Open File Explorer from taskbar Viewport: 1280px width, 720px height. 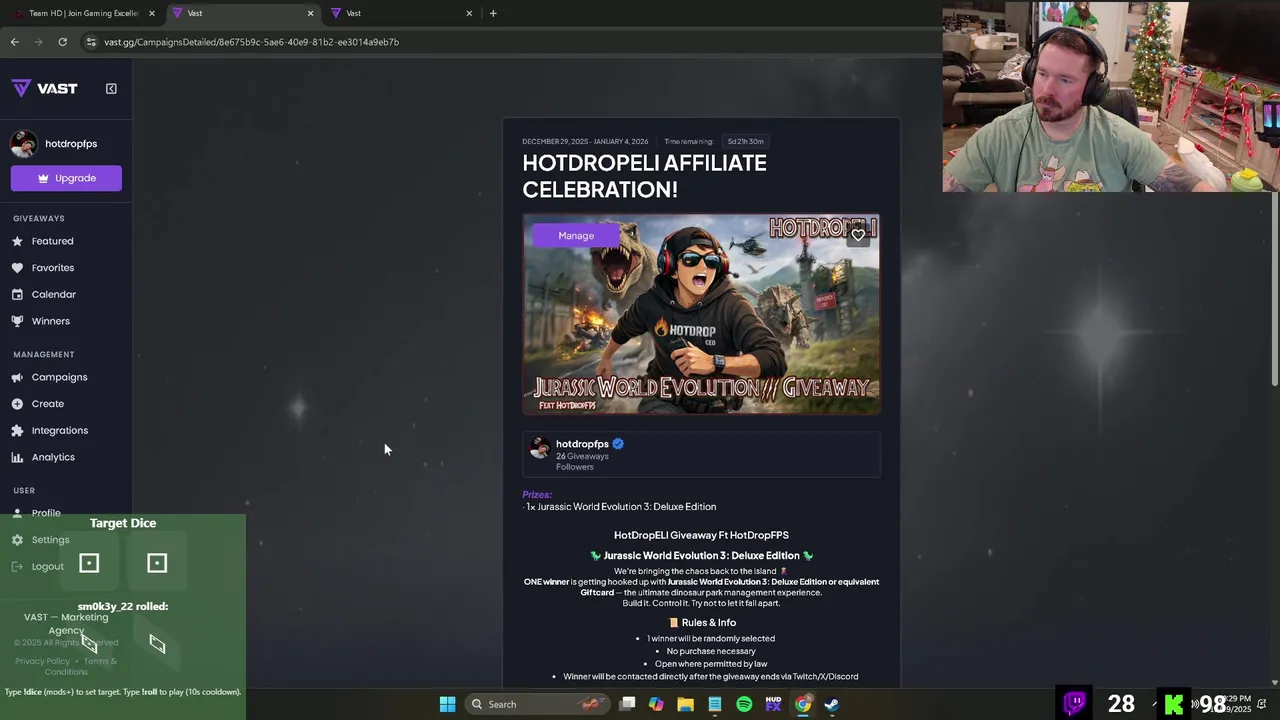pyautogui.click(x=685, y=704)
